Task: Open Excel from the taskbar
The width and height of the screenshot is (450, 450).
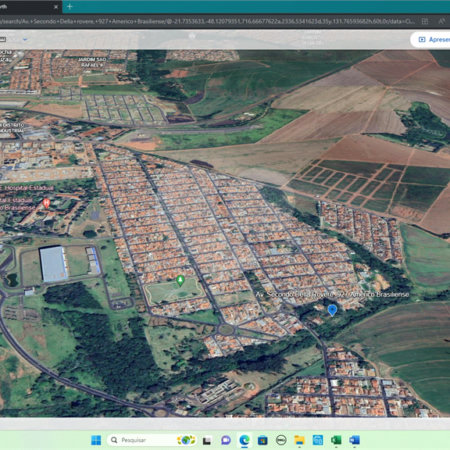Action: click(336, 440)
